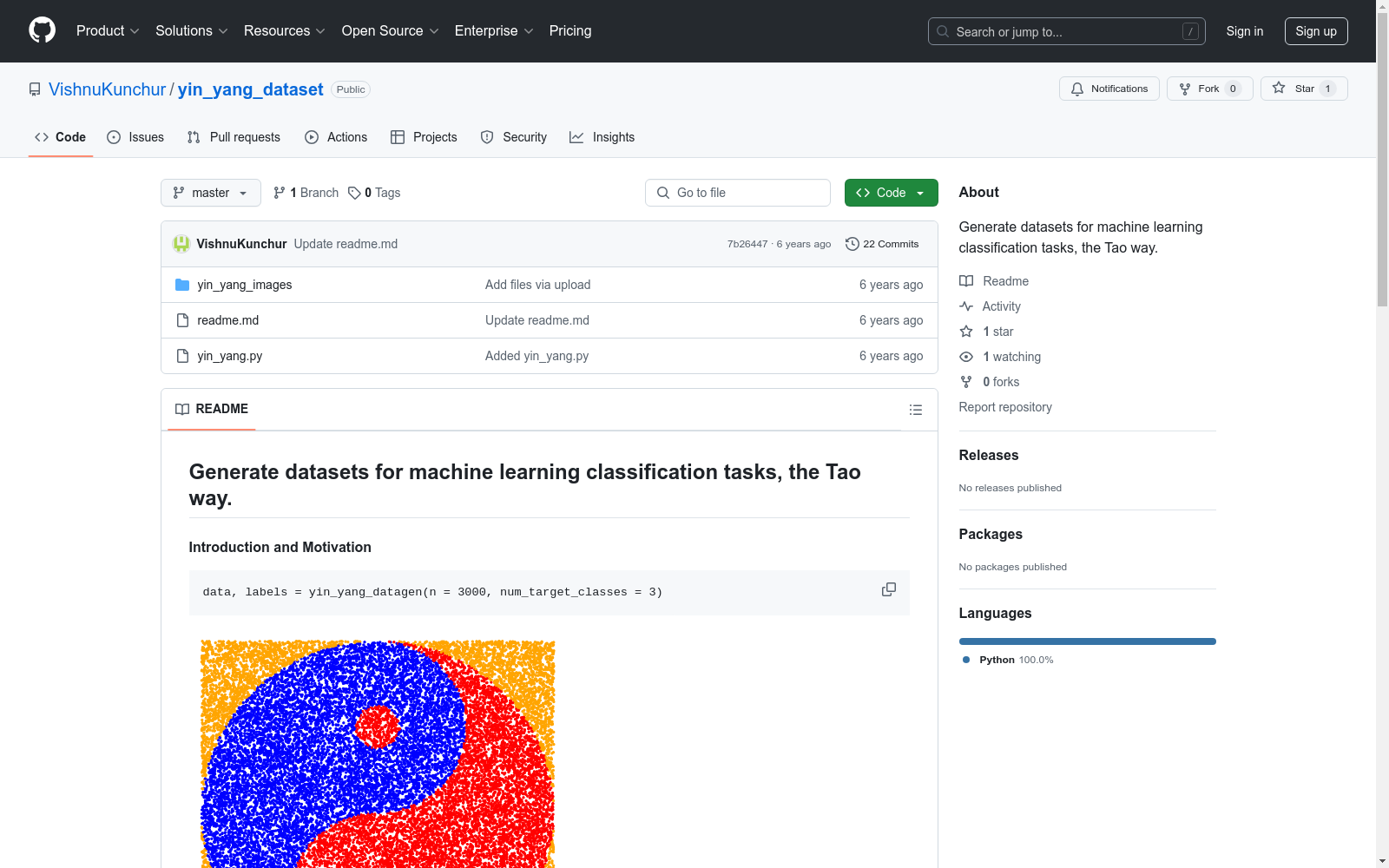
Task: Open the yin_yang_dataset repository link
Action: click(x=250, y=89)
